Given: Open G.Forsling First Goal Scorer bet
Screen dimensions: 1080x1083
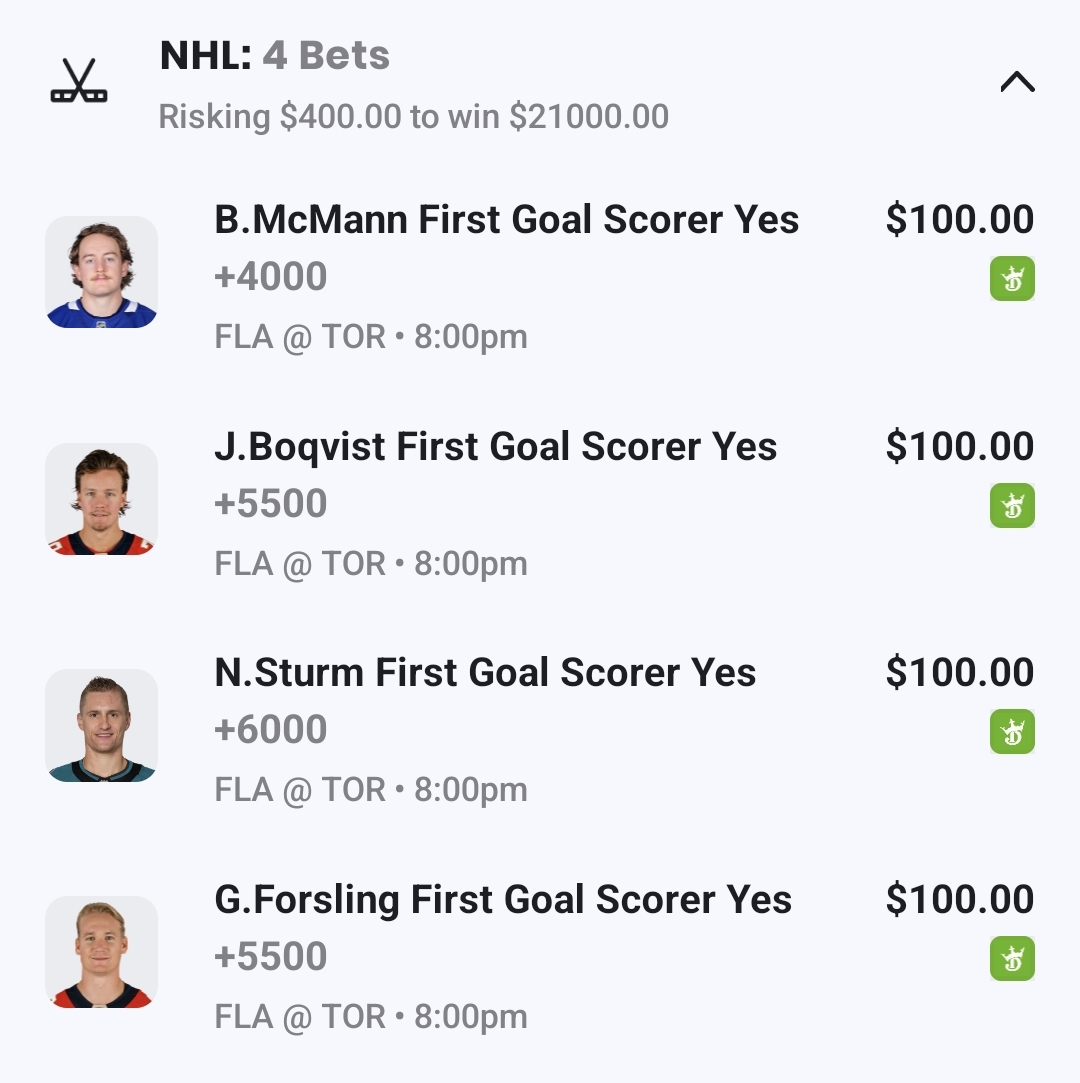Looking at the screenshot, I should pos(503,900).
